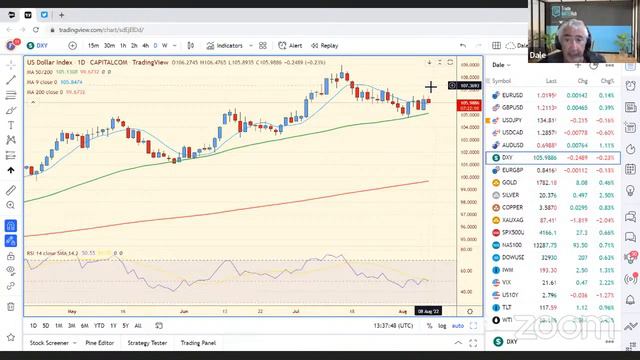Open favorites star in left toolbar

pyautogui.click(x=11, y=337)
